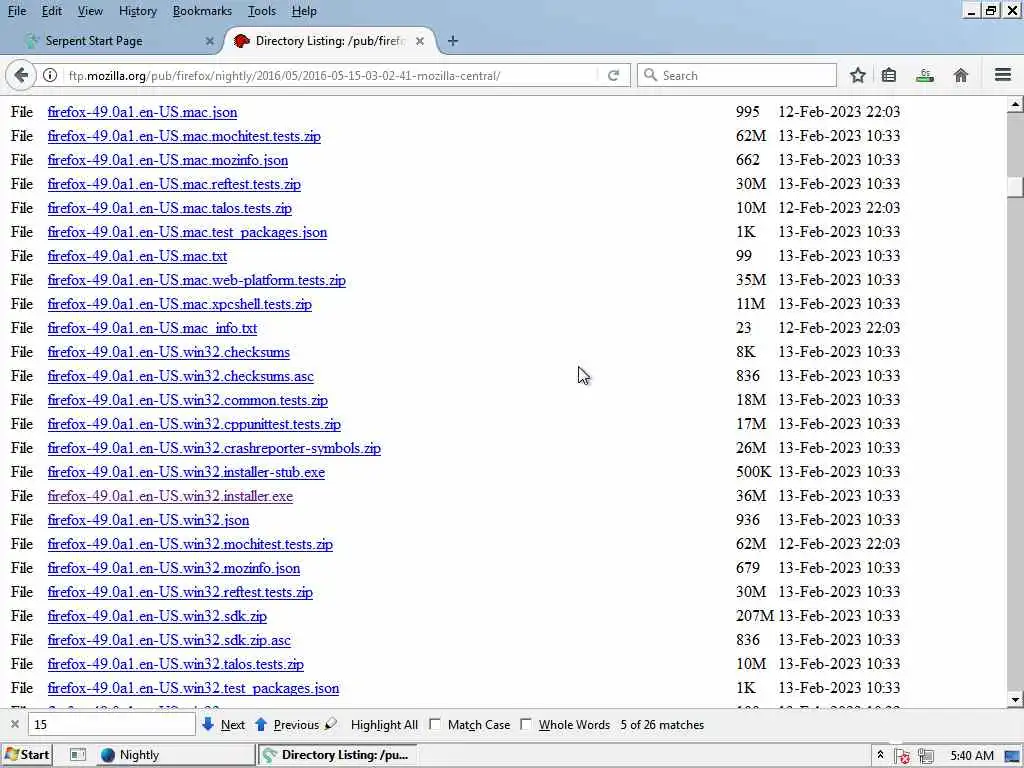Open the bookmarks list icon

click(889, 75)
